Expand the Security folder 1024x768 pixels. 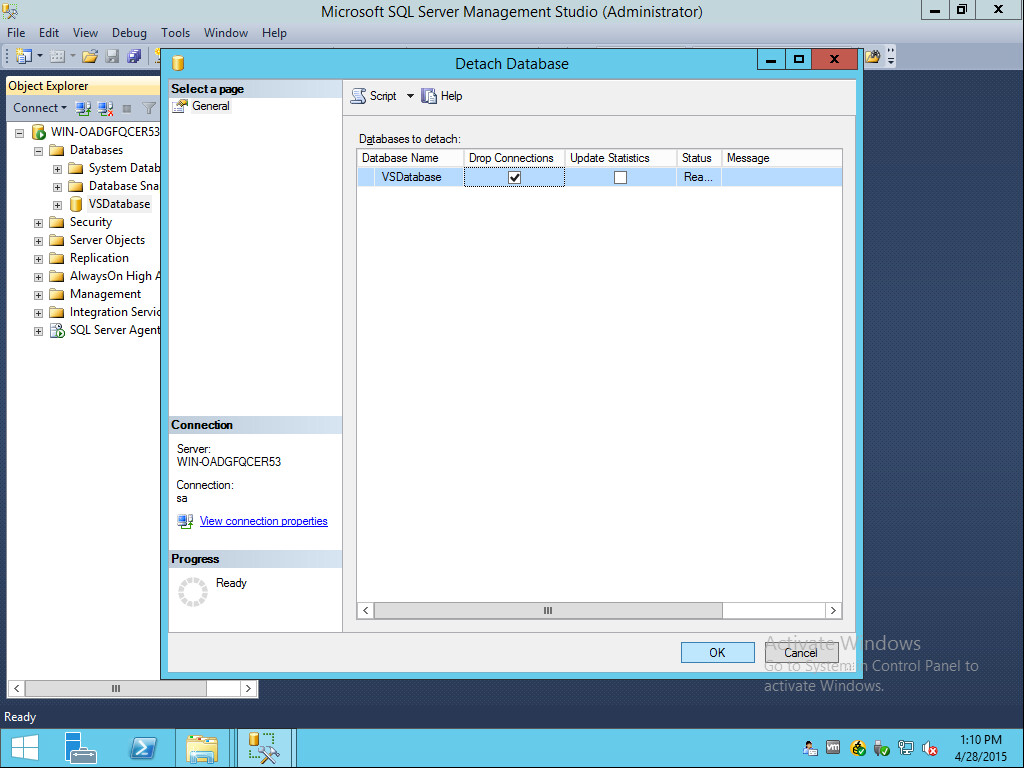click(39, 223)
